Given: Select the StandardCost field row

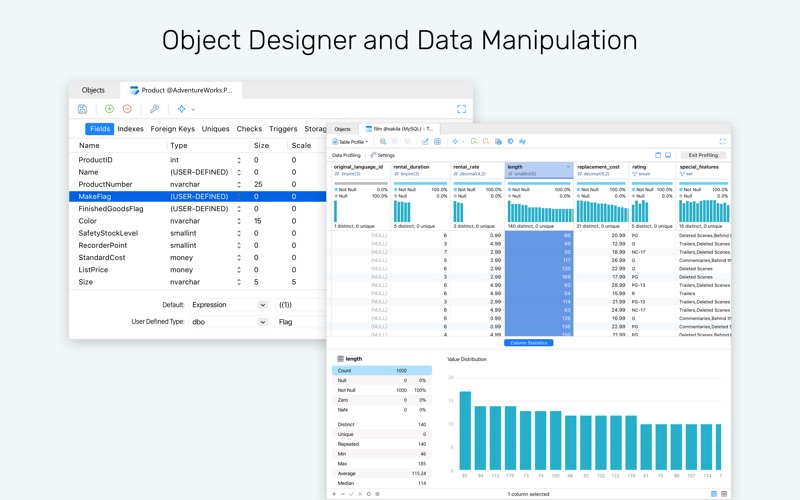Looking at the screenshot, I should [197, 258].
